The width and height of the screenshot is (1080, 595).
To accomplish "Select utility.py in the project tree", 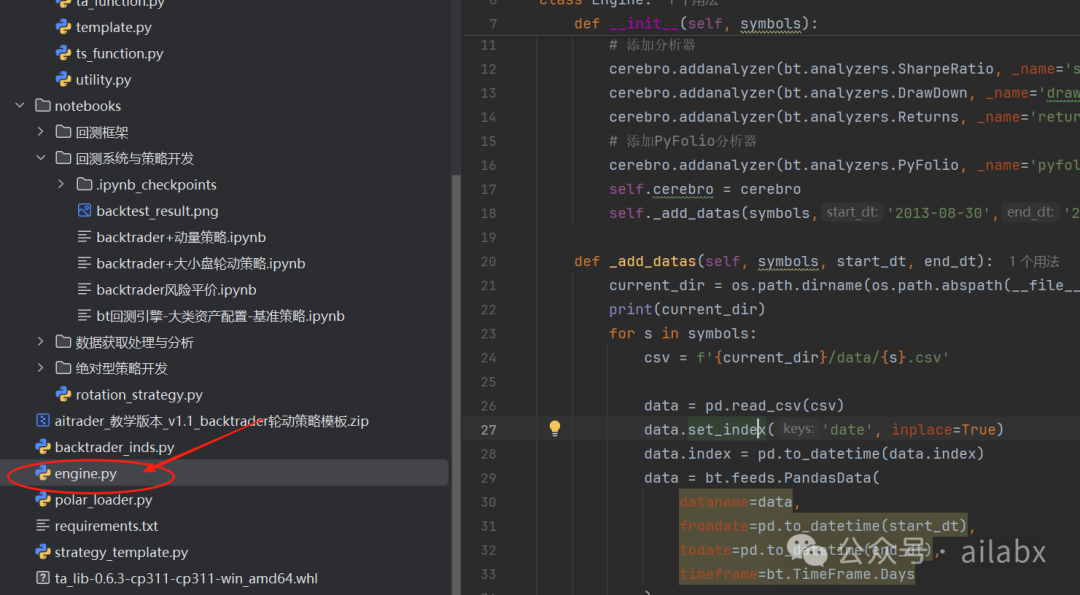I will (103, 80).
